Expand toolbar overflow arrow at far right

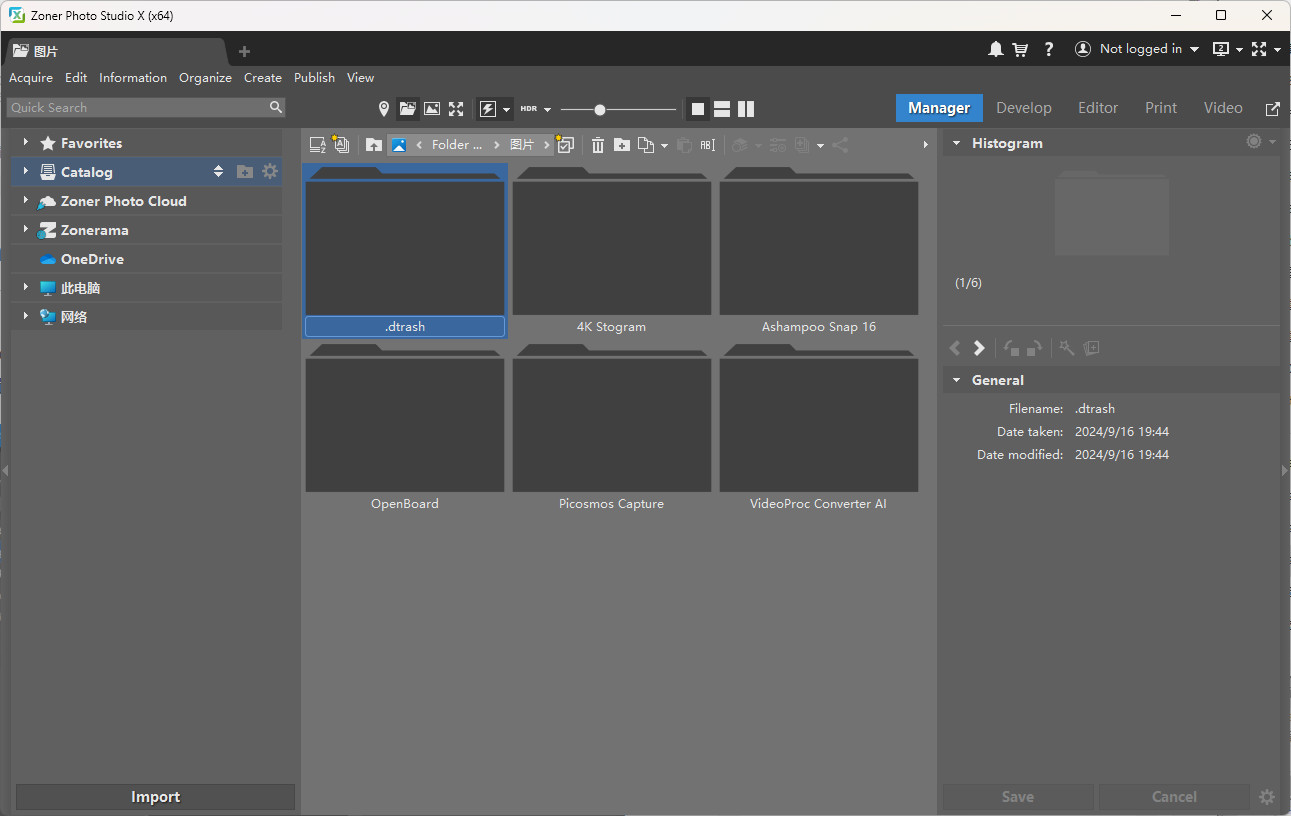tap(925, 145)
